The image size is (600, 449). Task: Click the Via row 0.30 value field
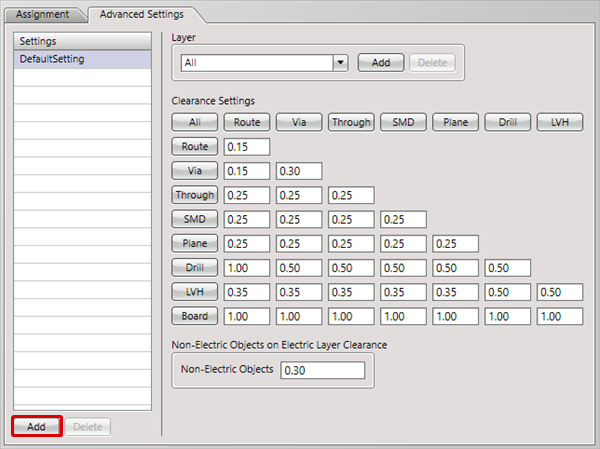tap(299, 171)
